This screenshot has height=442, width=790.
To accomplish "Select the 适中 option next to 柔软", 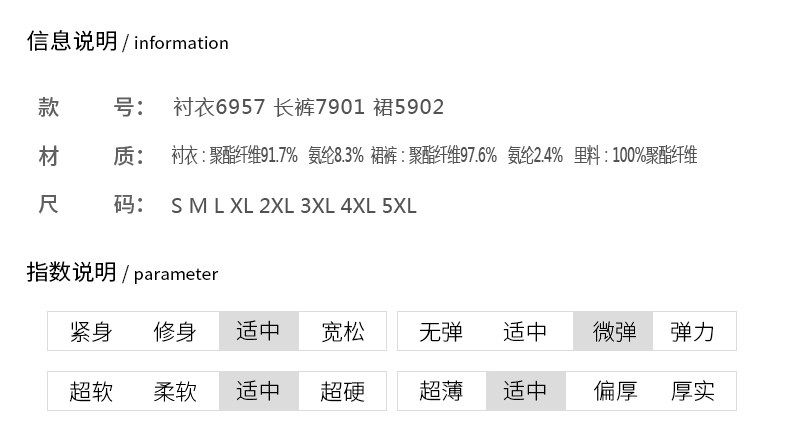I will tap(258, 391).
